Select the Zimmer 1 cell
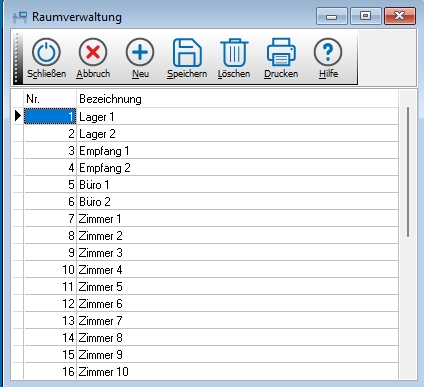424x387 pixels. point(237,219)
